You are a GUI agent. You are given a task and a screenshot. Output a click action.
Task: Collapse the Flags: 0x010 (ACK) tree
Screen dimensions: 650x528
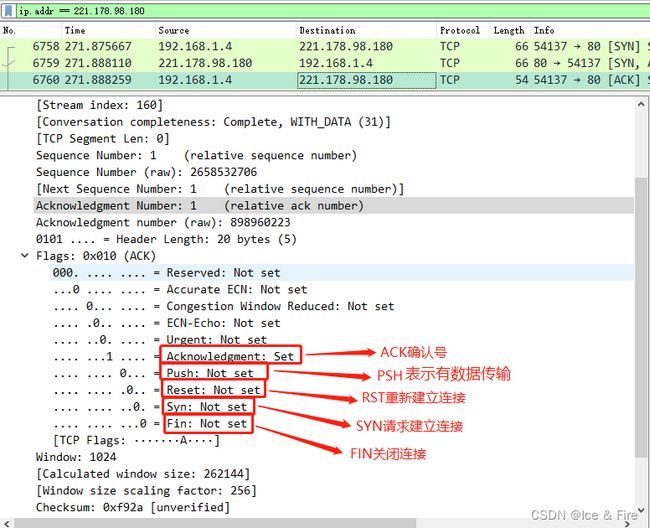[x=25, y=256]
